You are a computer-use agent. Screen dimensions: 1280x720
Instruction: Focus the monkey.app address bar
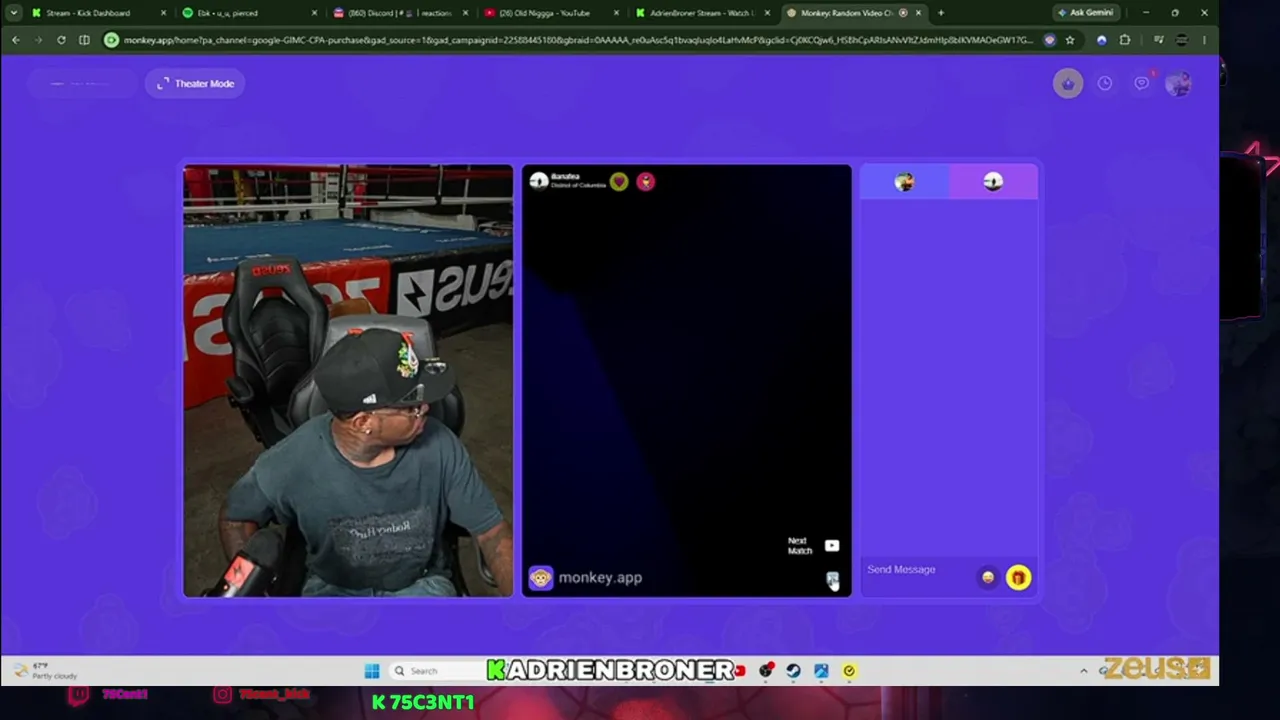(x=578, y=40)
